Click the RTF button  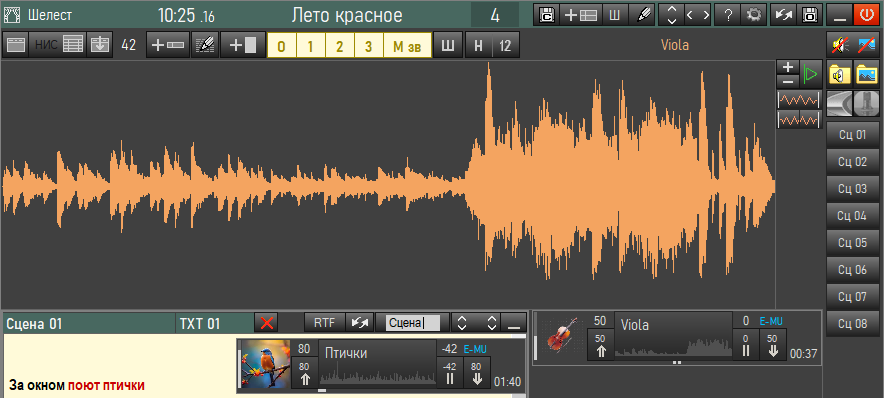pos(324,323)
